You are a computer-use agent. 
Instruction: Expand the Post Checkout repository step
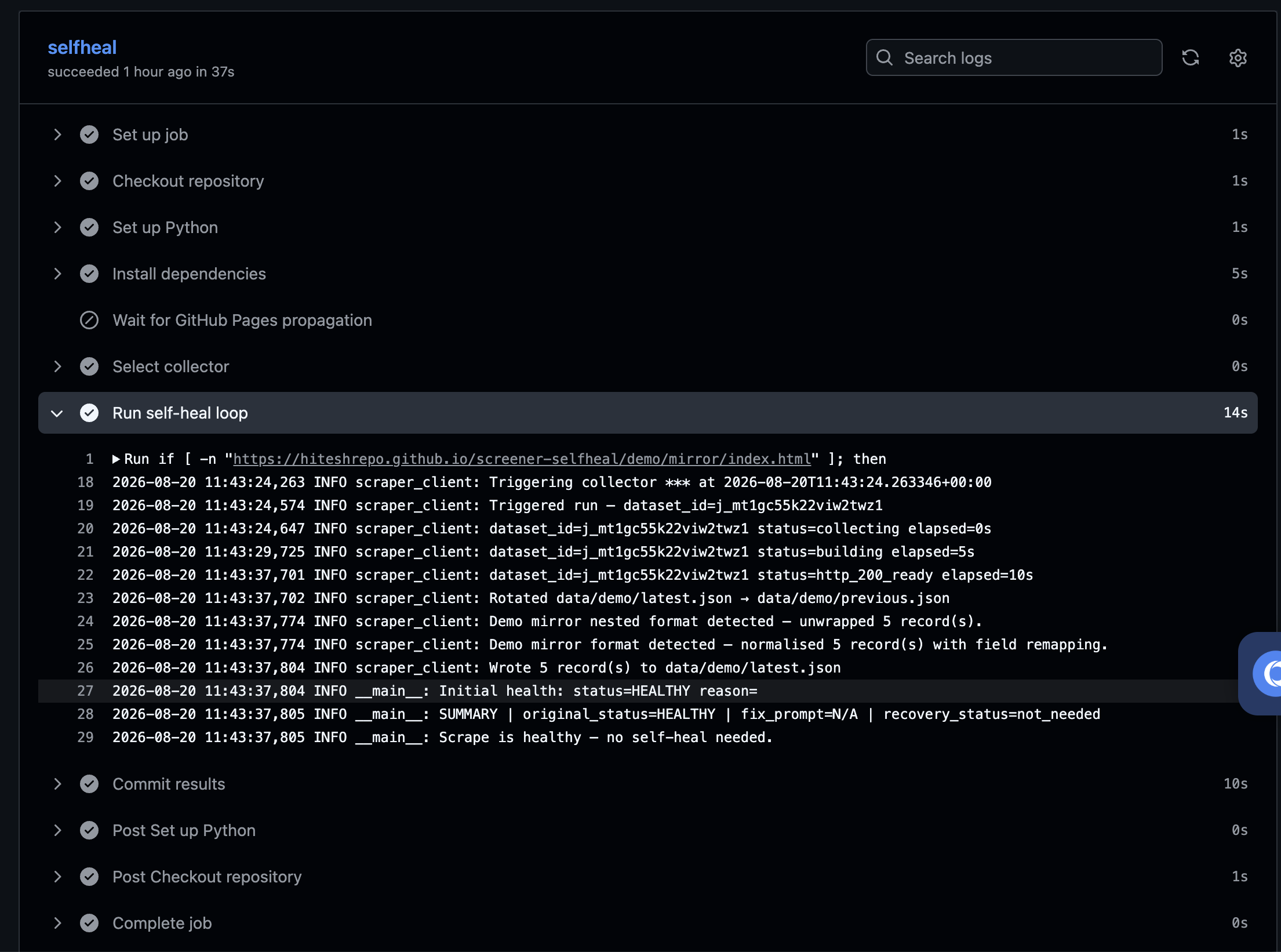pyautogui.click(x=57, y=877)
